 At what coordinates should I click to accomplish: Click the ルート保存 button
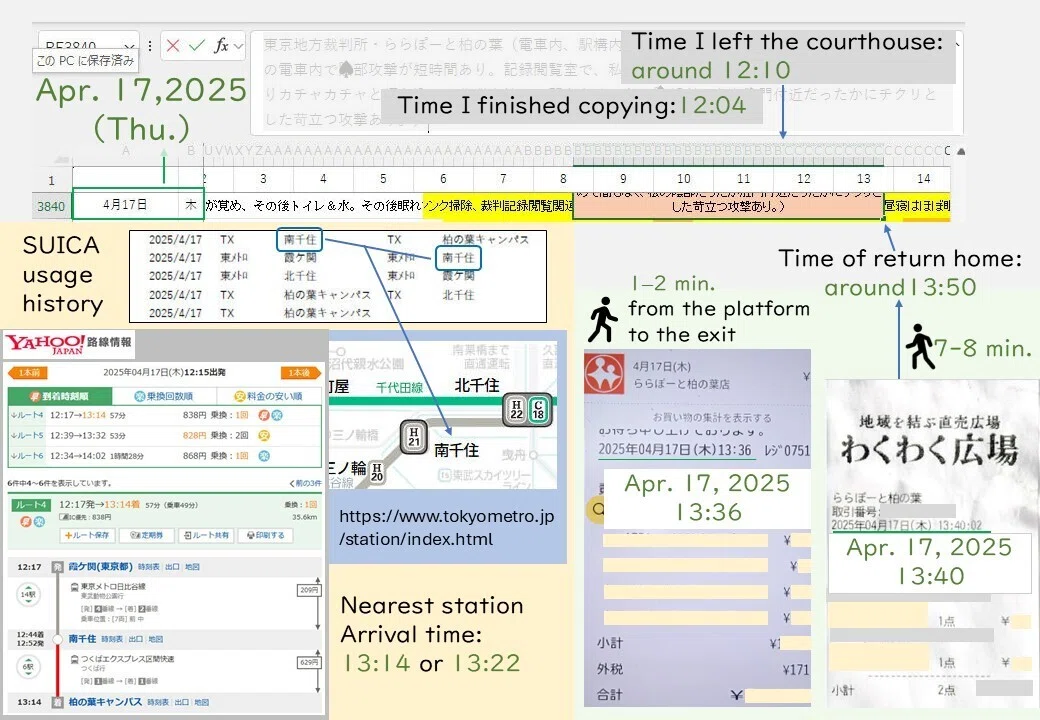pyautogui.click(x=87, y=535)
